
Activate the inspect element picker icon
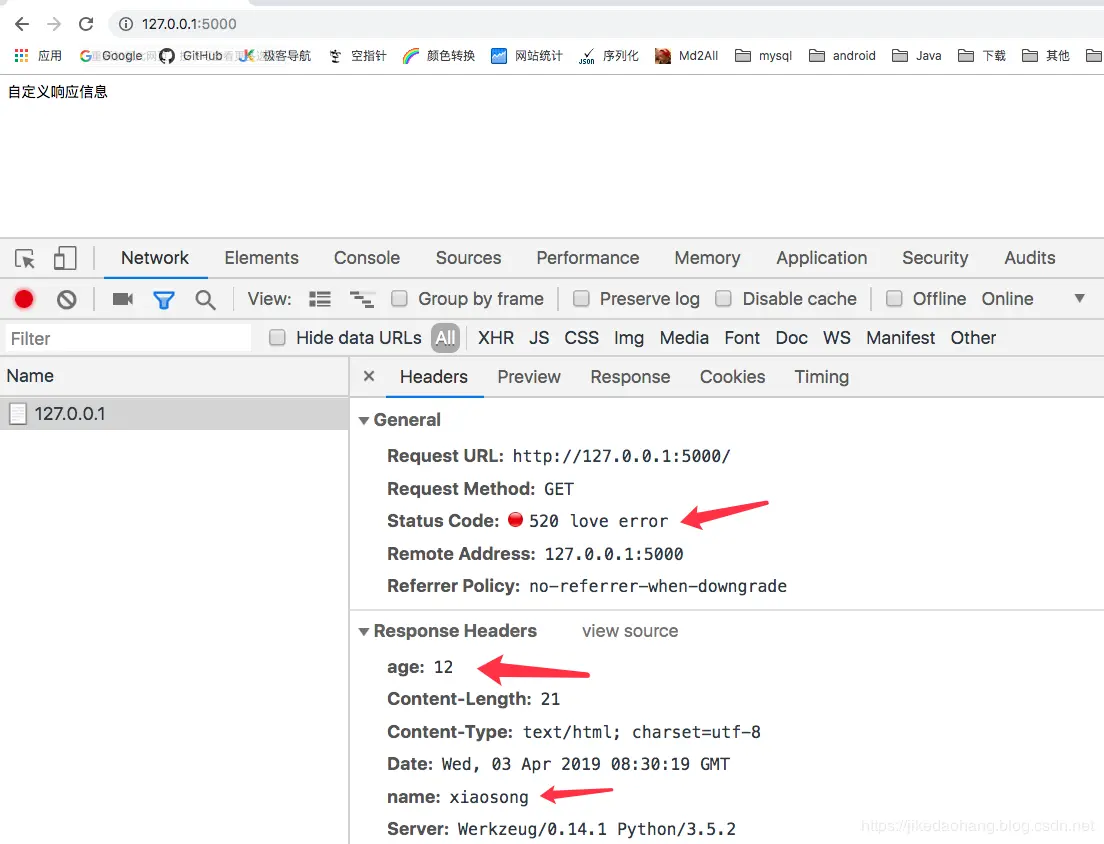click(x=25, y=258)
